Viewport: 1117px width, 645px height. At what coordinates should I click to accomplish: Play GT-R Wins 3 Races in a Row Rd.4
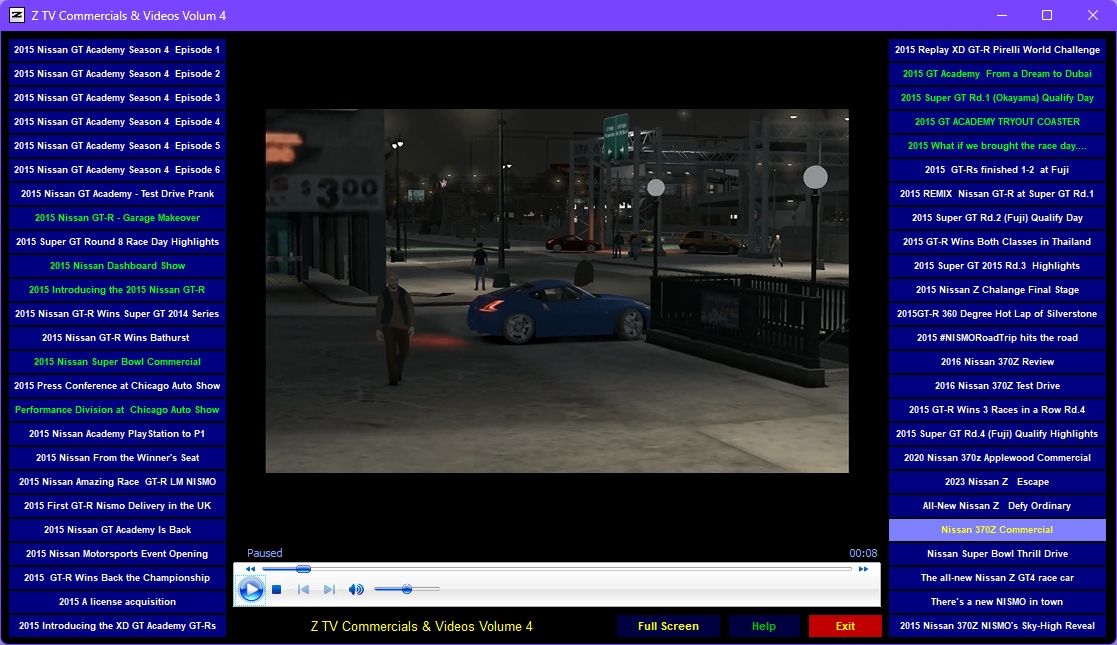[997, 410]
